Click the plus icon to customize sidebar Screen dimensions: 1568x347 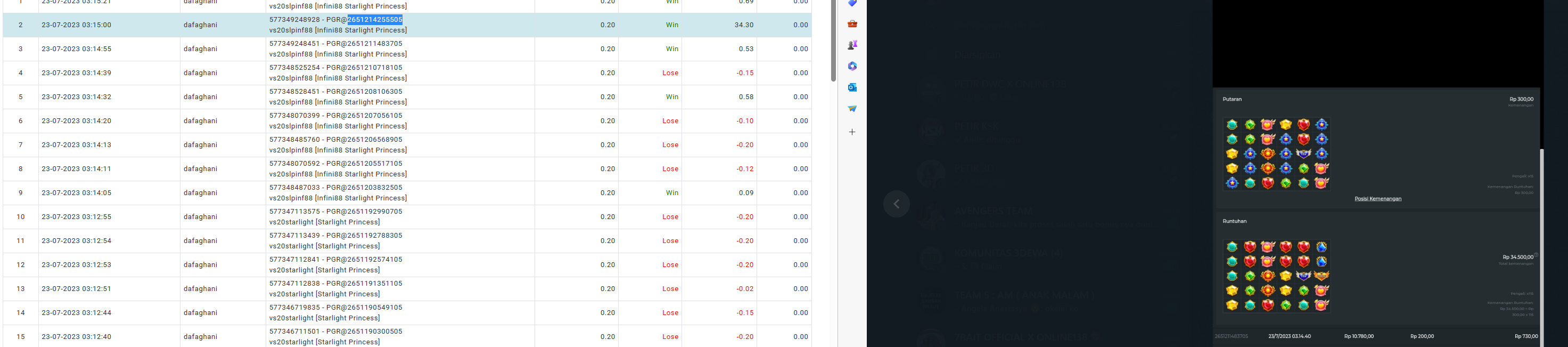(852, 132)
